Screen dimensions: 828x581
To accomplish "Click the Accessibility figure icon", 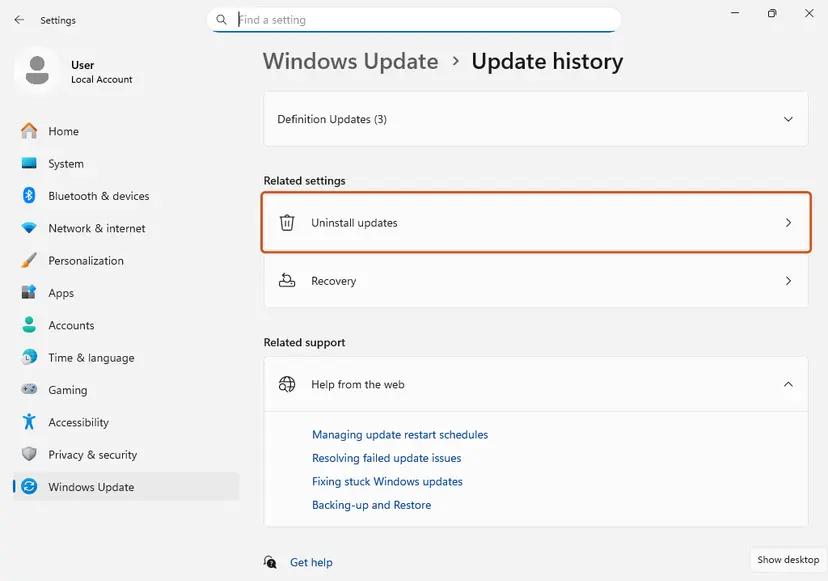I will [29, 421].
